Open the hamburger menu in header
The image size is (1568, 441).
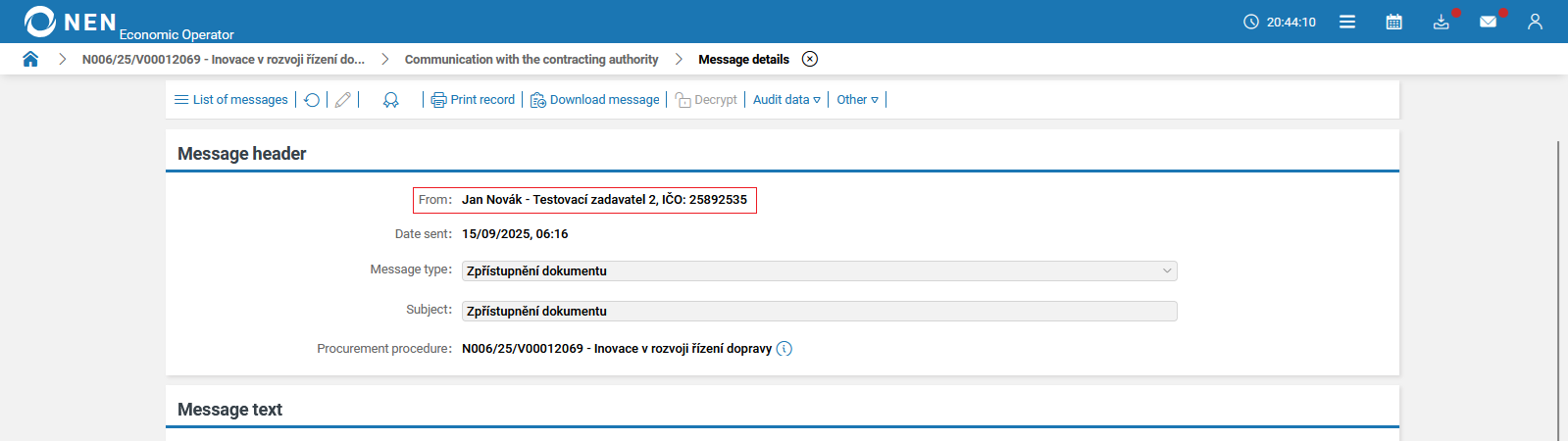(x=1347, y=22)
